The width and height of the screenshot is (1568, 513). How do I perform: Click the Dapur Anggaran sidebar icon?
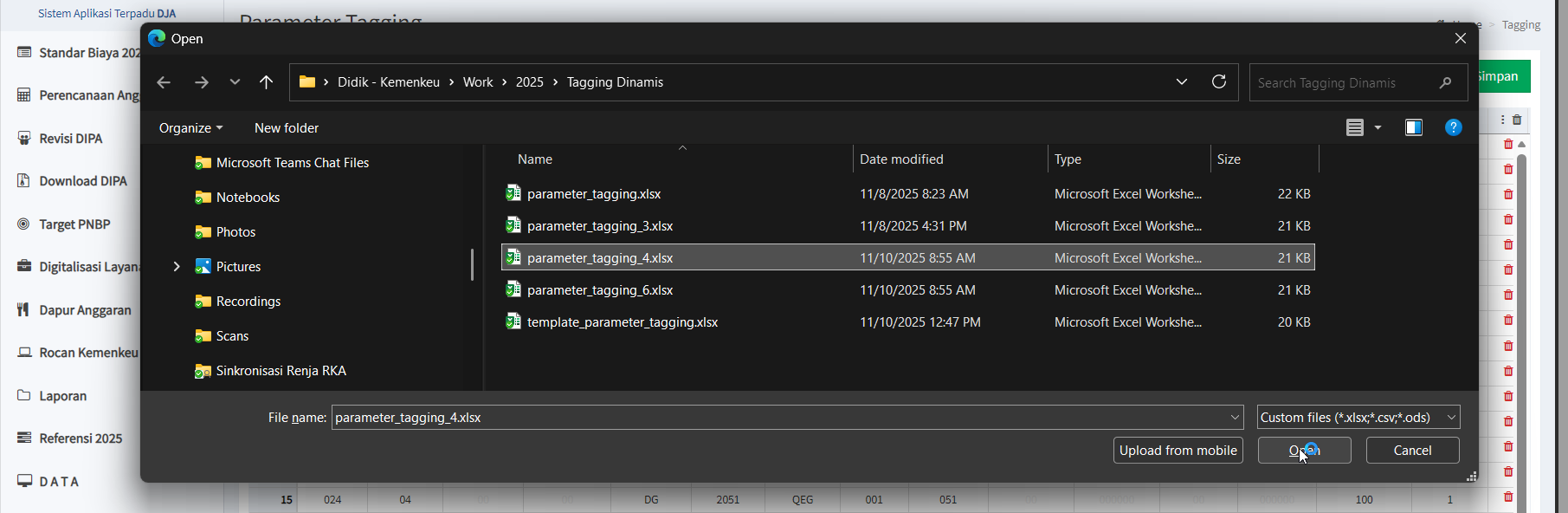pyautogui.click(x=24, y=309)
